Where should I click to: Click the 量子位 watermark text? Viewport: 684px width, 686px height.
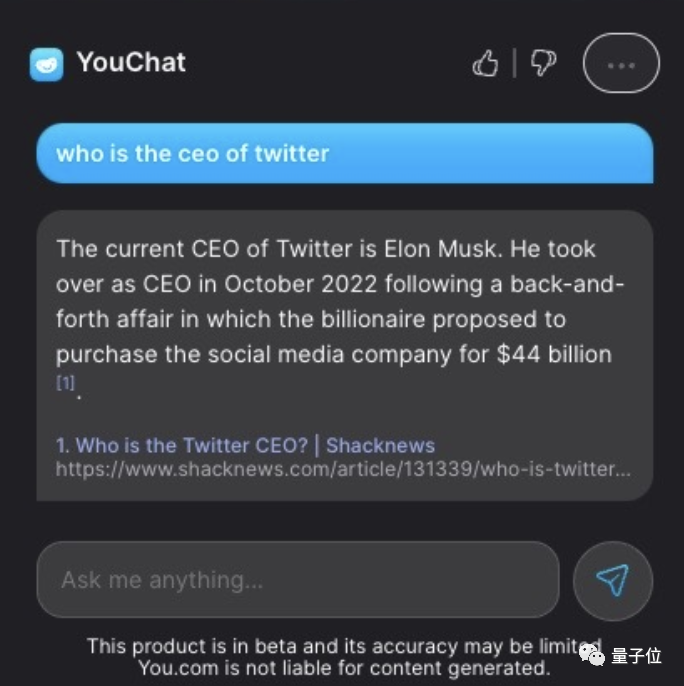point(636,656)
